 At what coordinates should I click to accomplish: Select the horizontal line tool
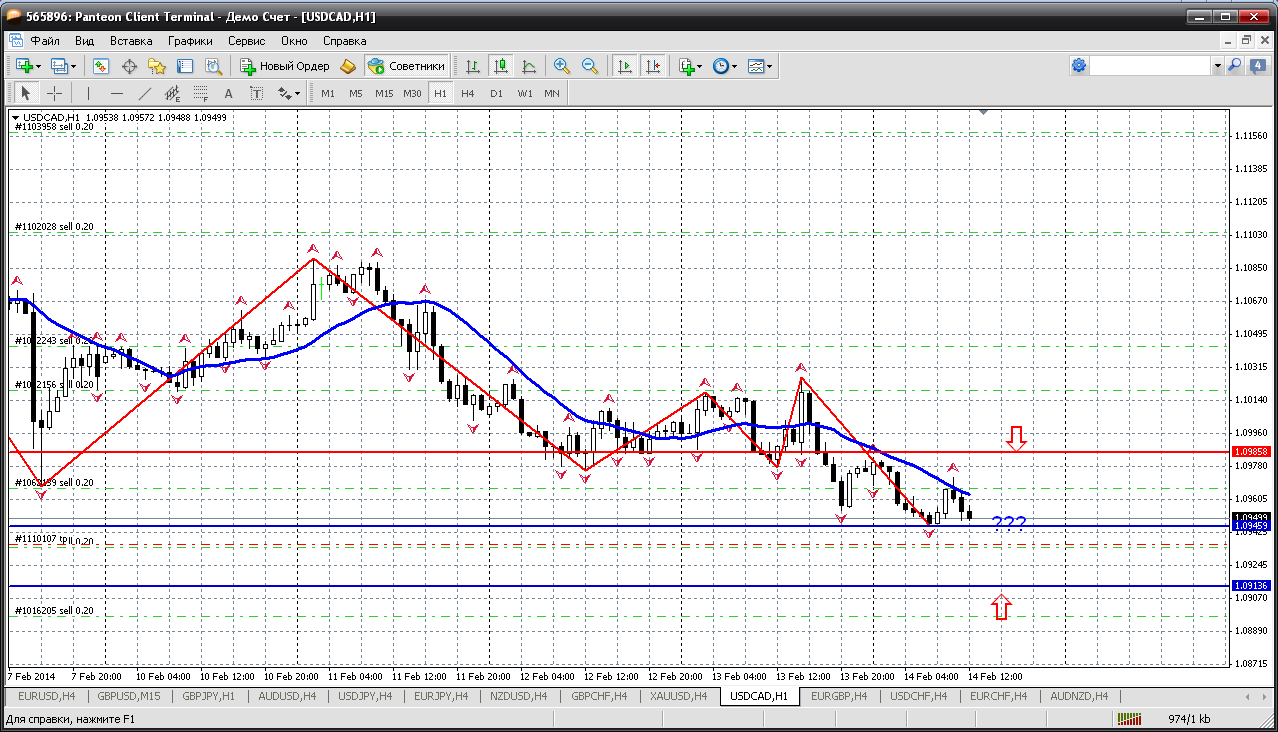(x=117, y=93)
